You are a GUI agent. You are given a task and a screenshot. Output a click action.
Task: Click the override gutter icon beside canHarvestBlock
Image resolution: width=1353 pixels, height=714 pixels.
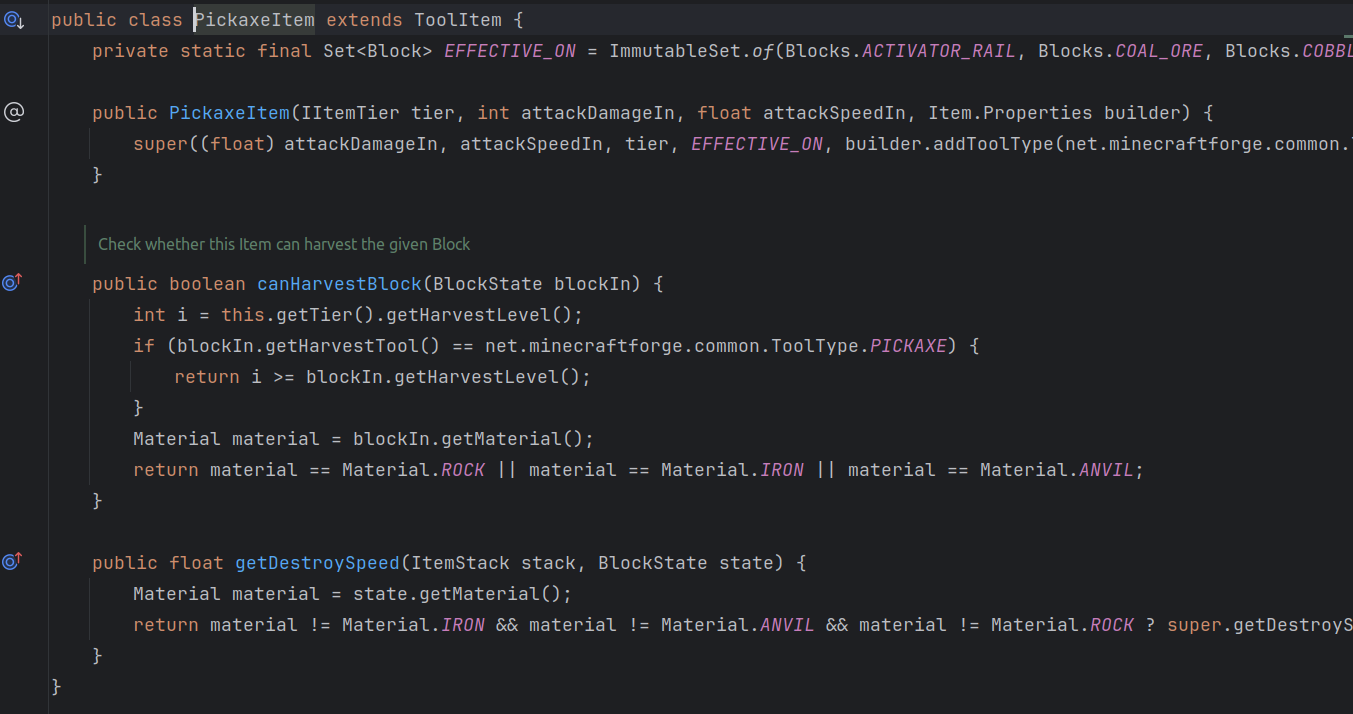coord(12,283)
